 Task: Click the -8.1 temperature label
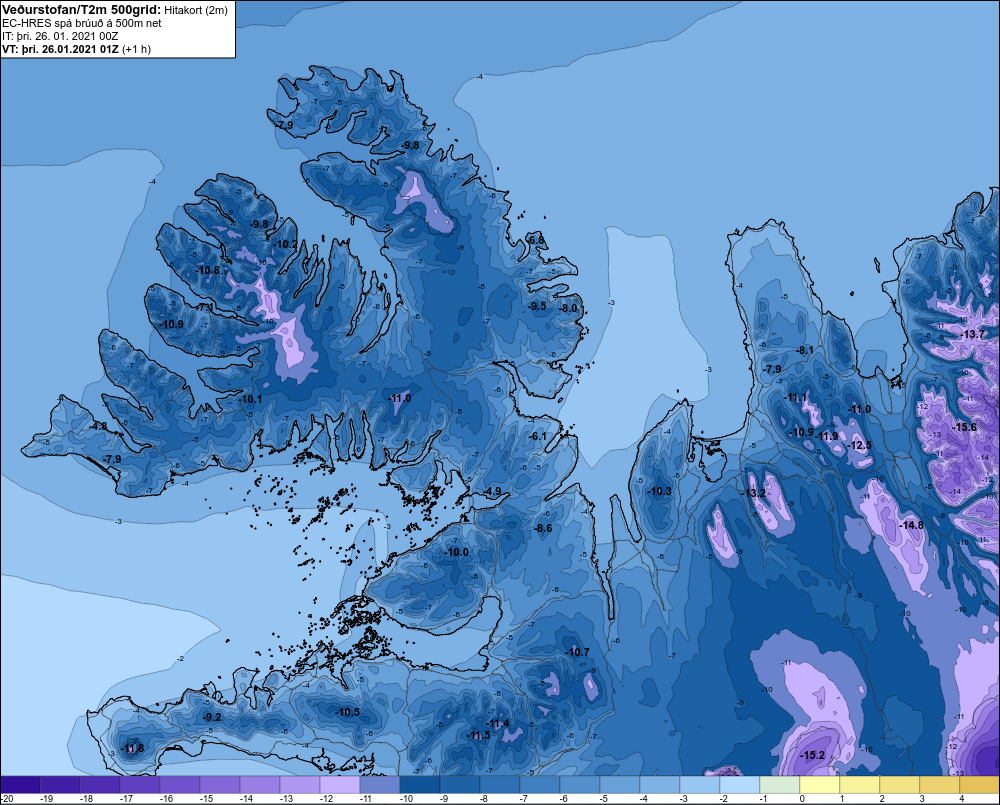[x=805, y=350]
